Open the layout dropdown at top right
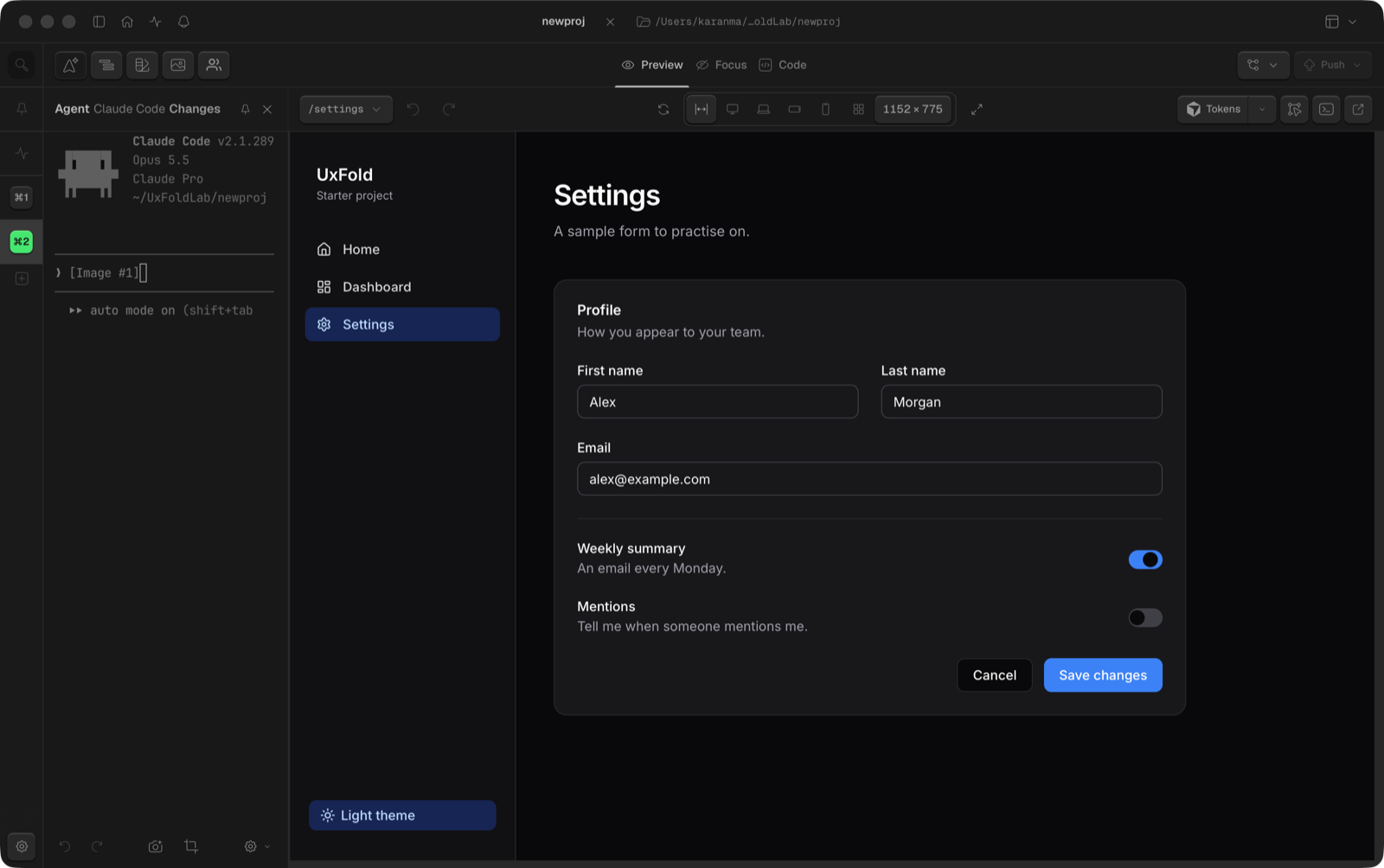This screenshot has height=868, width=1384. point(1341,22)
